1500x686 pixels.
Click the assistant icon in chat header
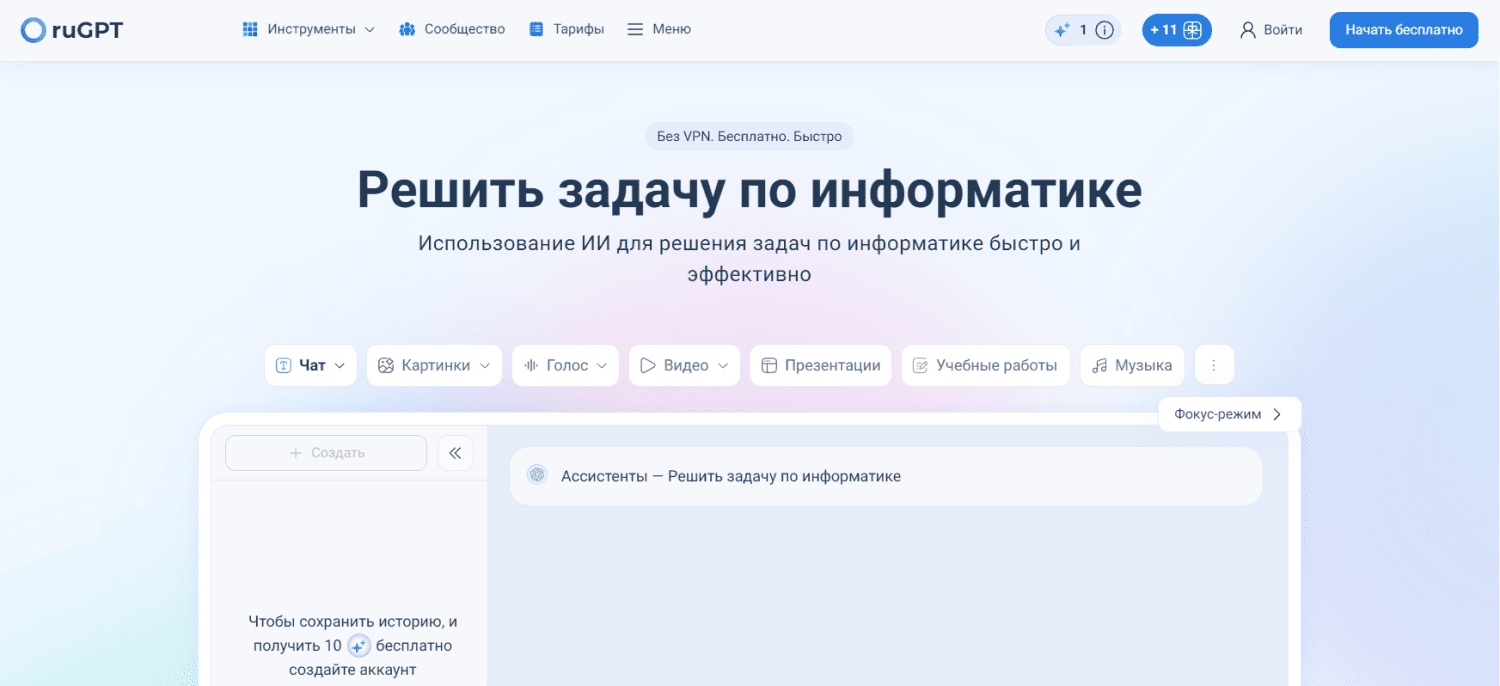[x=537, y=476]
